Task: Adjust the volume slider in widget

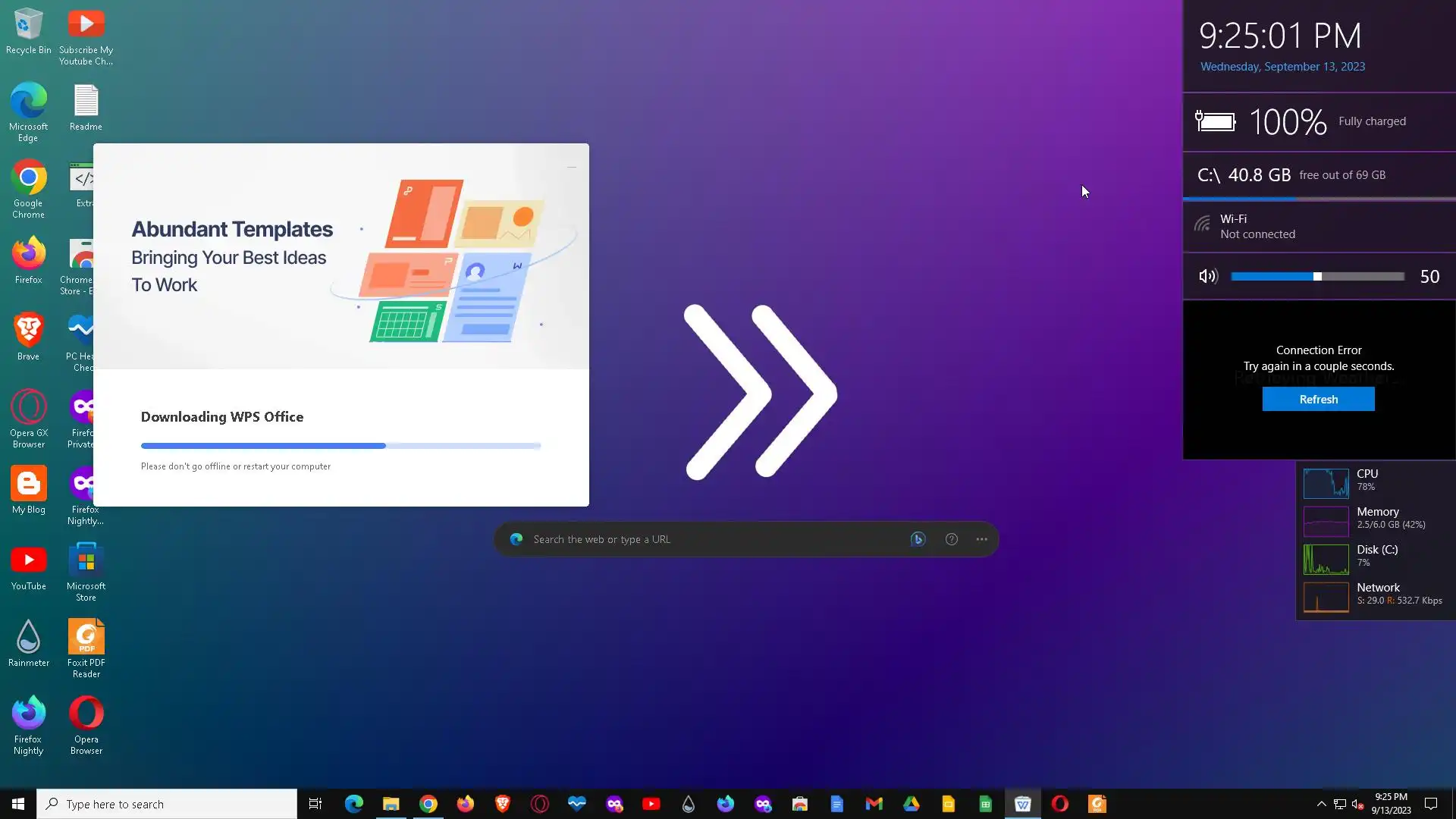Action: [1317, 277]
